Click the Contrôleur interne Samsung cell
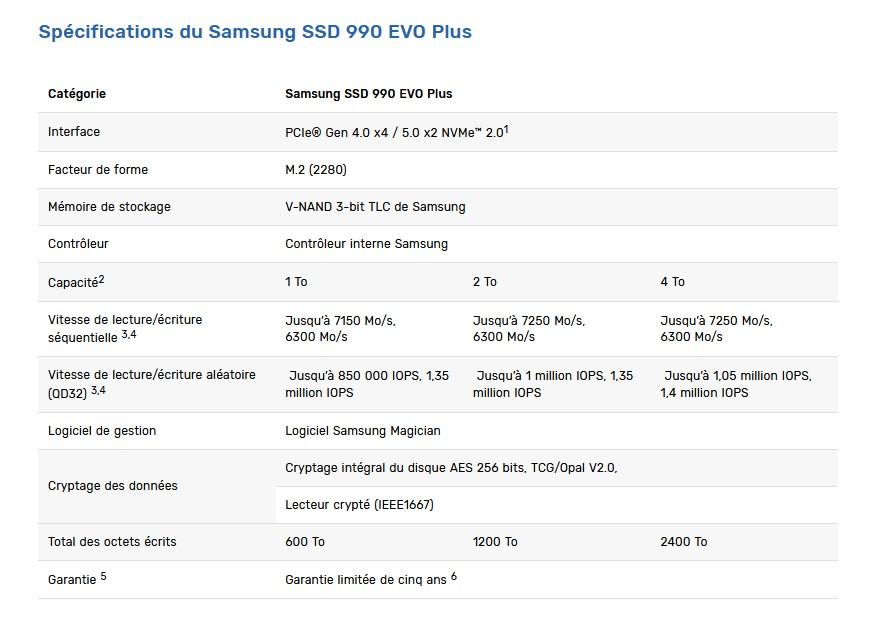 point(366,244)
